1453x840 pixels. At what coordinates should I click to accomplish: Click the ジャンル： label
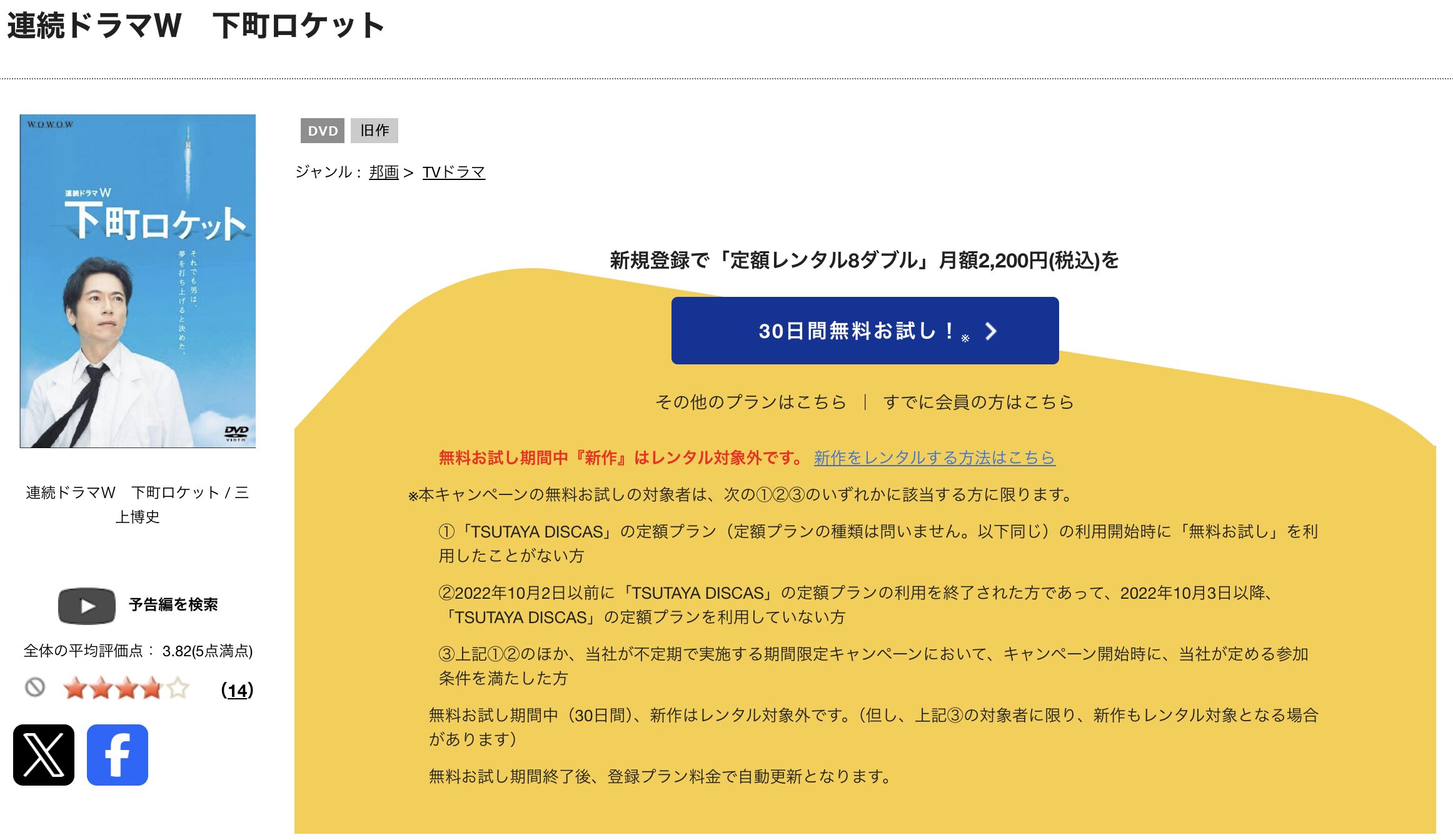pyautogui.click(x=329, y=172)
